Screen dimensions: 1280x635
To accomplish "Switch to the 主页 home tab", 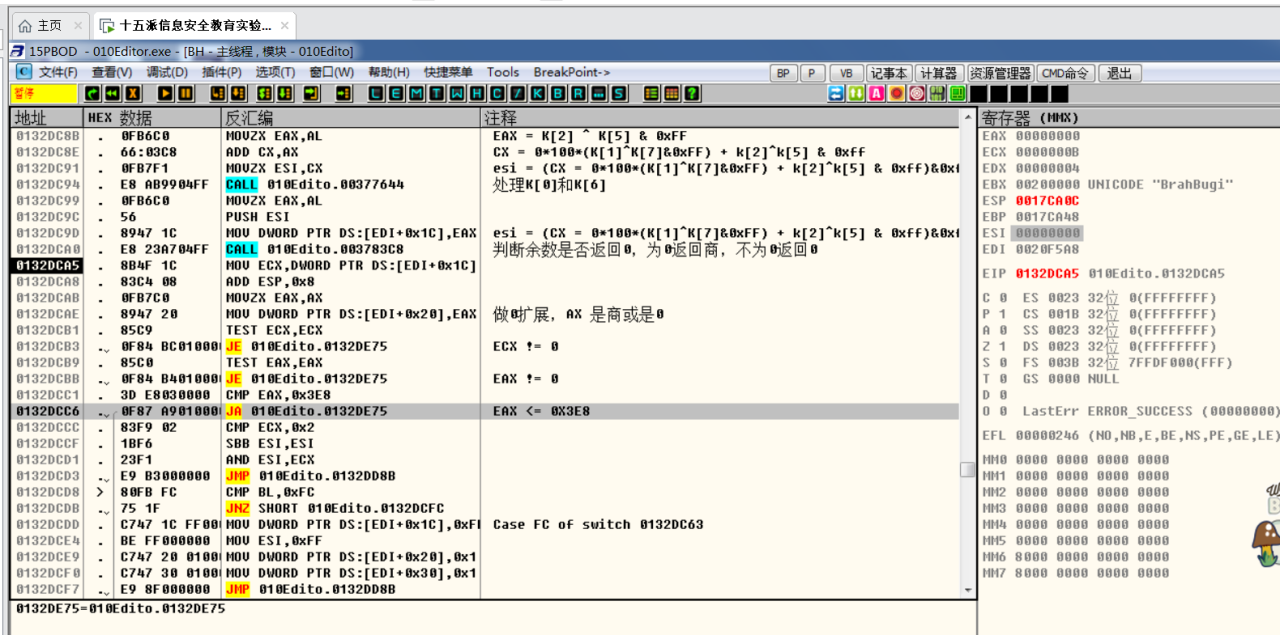I will pyautogui.click(x=40, y=25).
